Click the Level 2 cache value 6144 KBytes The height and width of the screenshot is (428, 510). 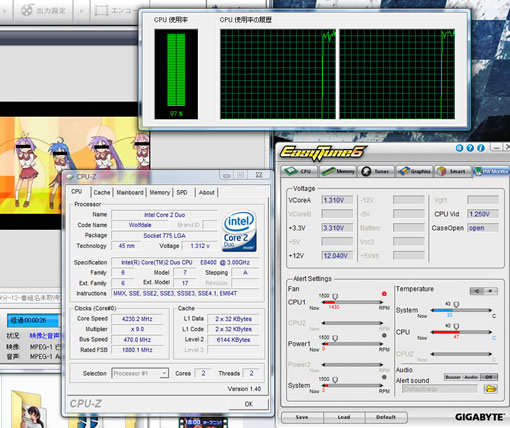pos(233,340)
